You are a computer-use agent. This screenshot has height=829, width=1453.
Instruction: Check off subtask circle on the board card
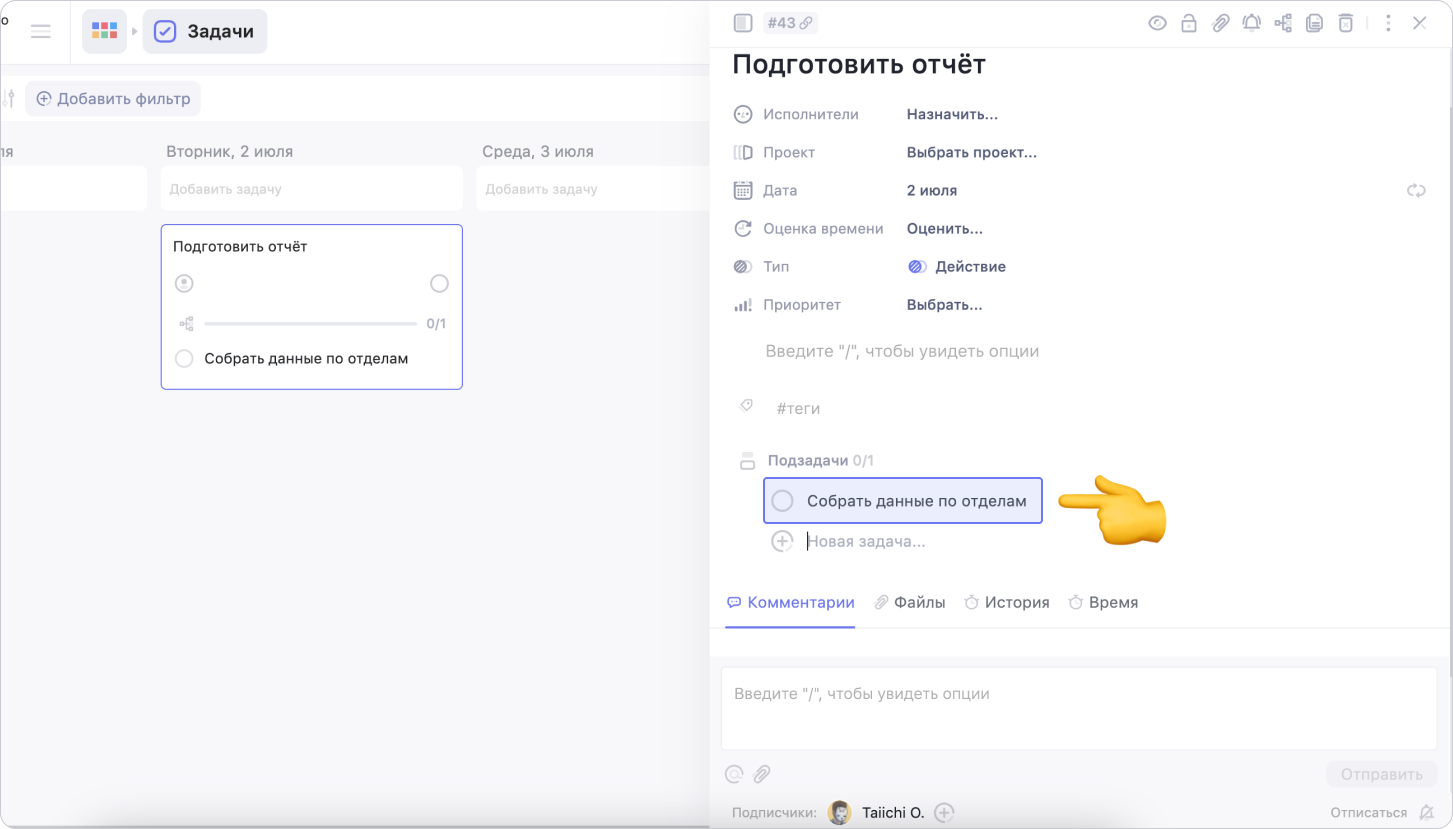point(184,359)
